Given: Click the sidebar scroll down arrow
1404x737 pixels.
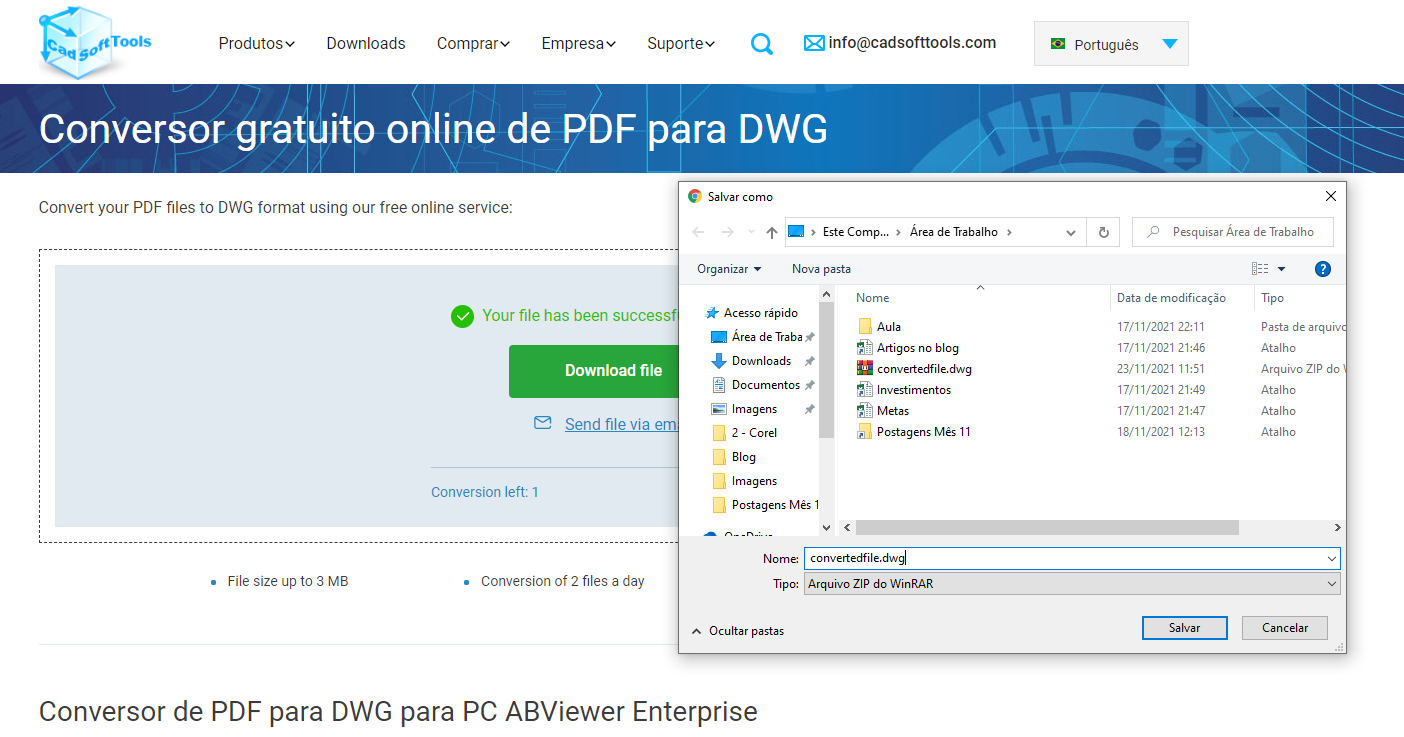Looking at the screenshot, I should click(826, 527).
